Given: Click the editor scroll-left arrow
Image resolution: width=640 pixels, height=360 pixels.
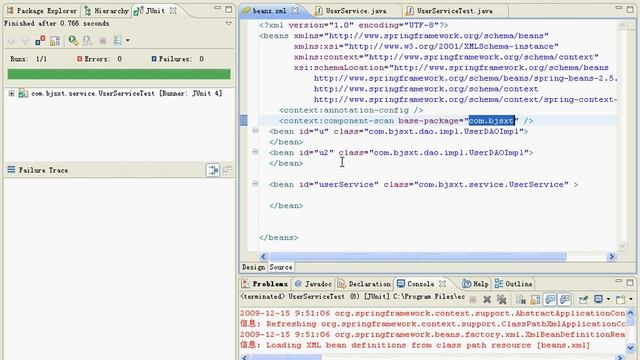Looking at the screenshot, I should (x=263, y=256).
